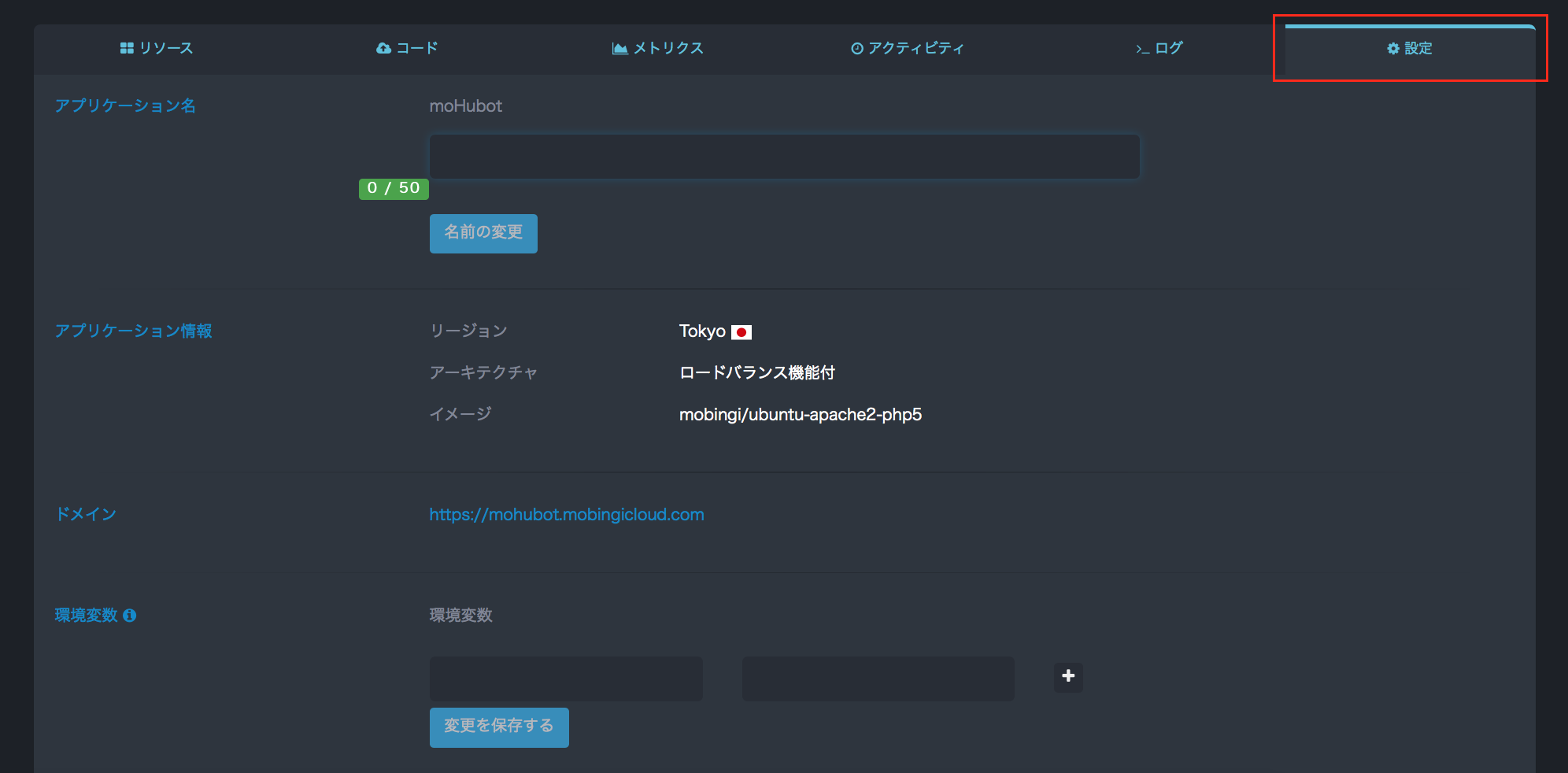This screenshot has height=773, width=1568.
Task: Click the 0 / 50 character counter badge
Action: 394,188
